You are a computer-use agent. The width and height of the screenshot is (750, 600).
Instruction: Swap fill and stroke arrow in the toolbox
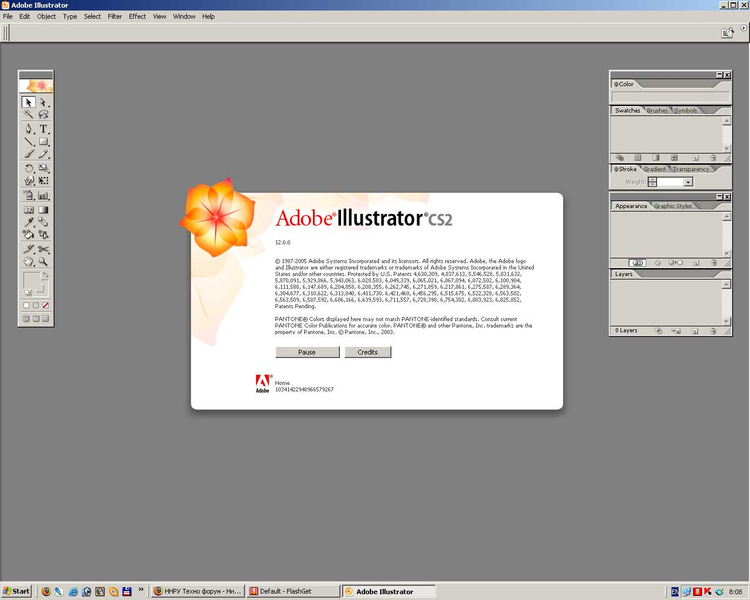tap(44, 275)
